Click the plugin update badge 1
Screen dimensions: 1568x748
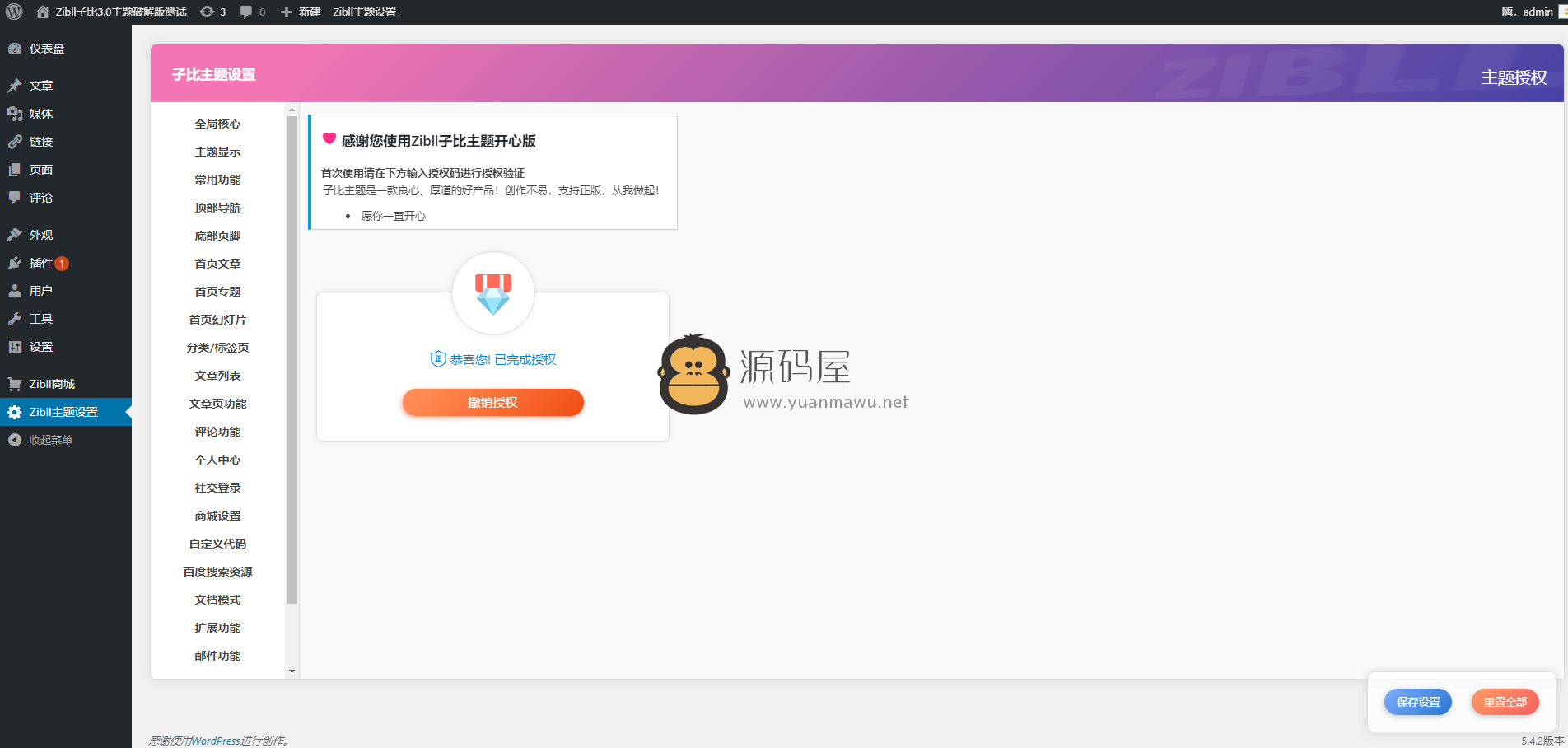click(62, 264)
